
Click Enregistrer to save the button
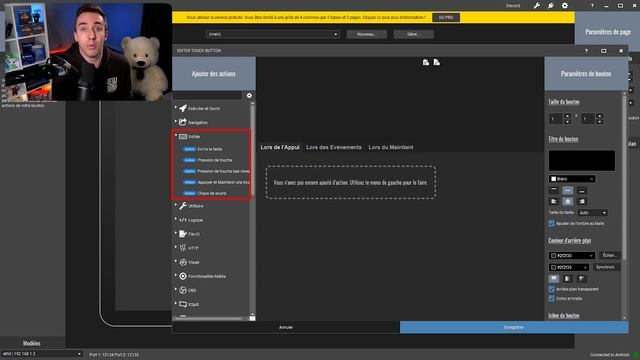point(514,327)
